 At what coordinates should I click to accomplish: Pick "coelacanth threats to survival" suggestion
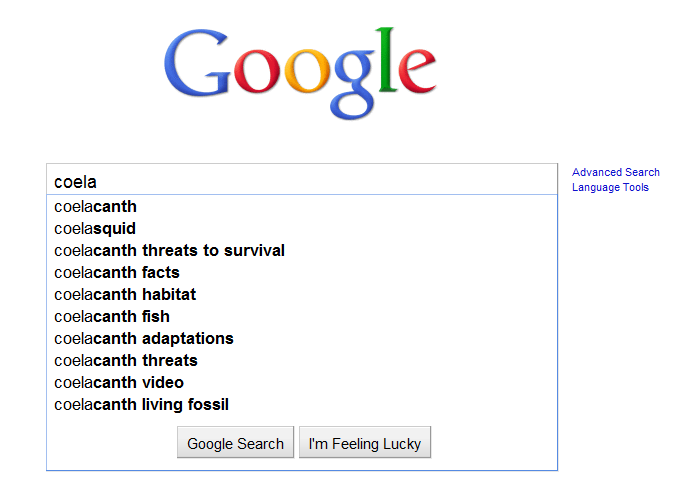pos(169,251)
